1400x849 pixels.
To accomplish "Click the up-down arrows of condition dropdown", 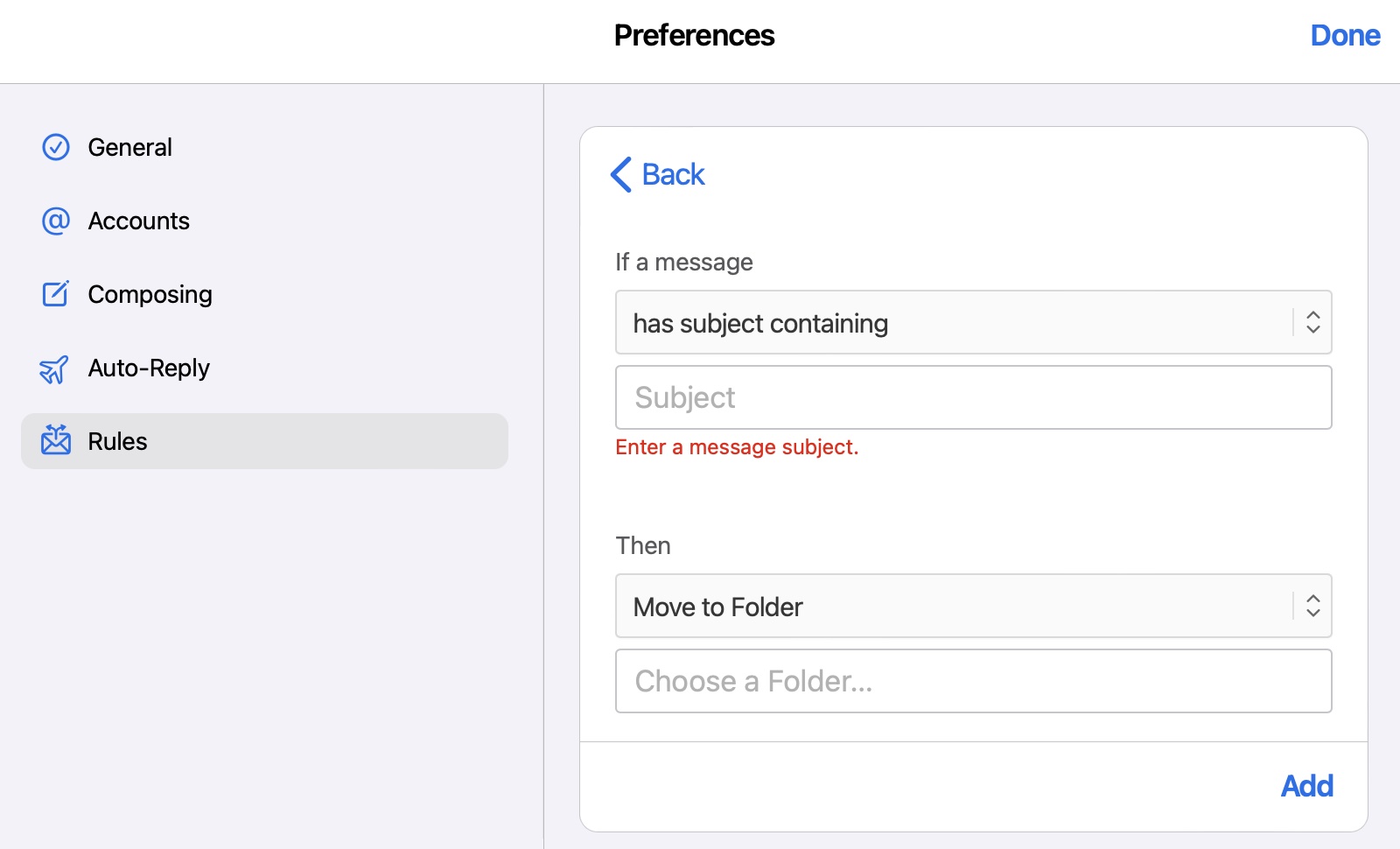I will [1312, 322].
